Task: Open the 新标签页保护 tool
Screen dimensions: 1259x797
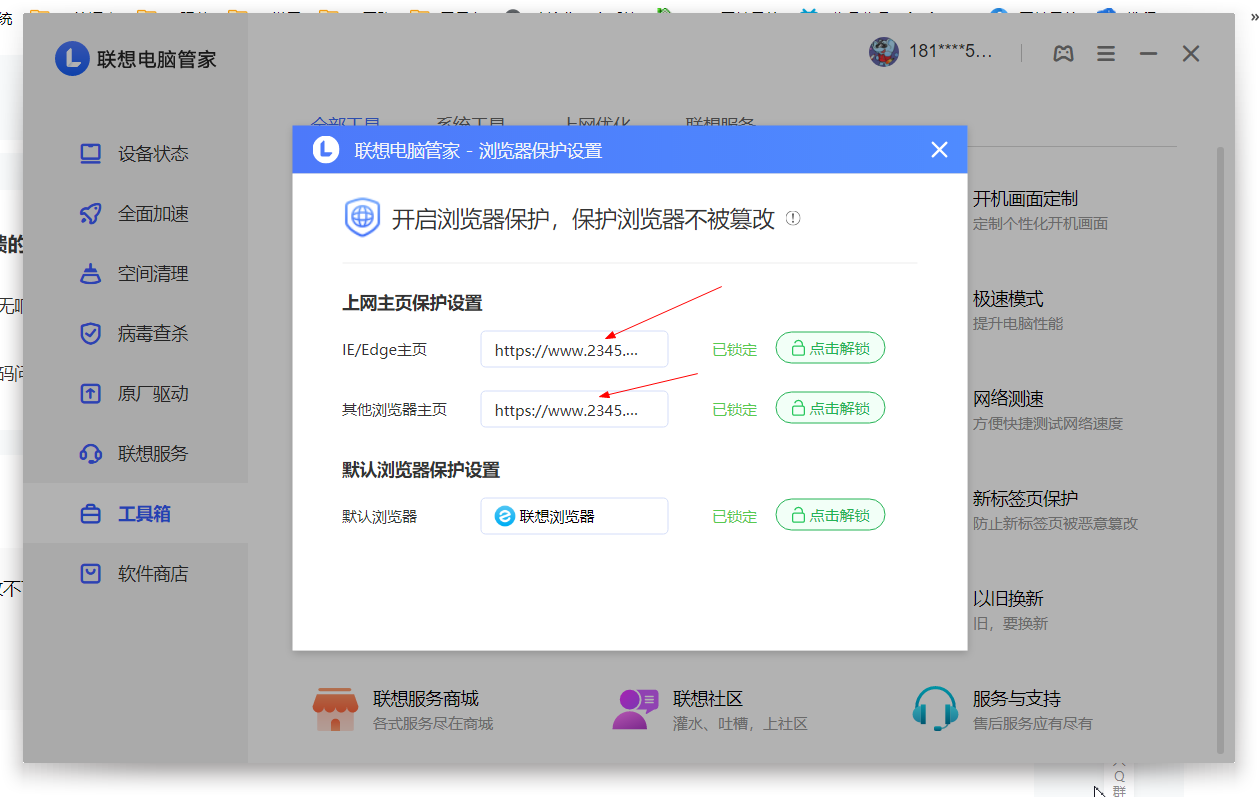Action: (1055, 510)
